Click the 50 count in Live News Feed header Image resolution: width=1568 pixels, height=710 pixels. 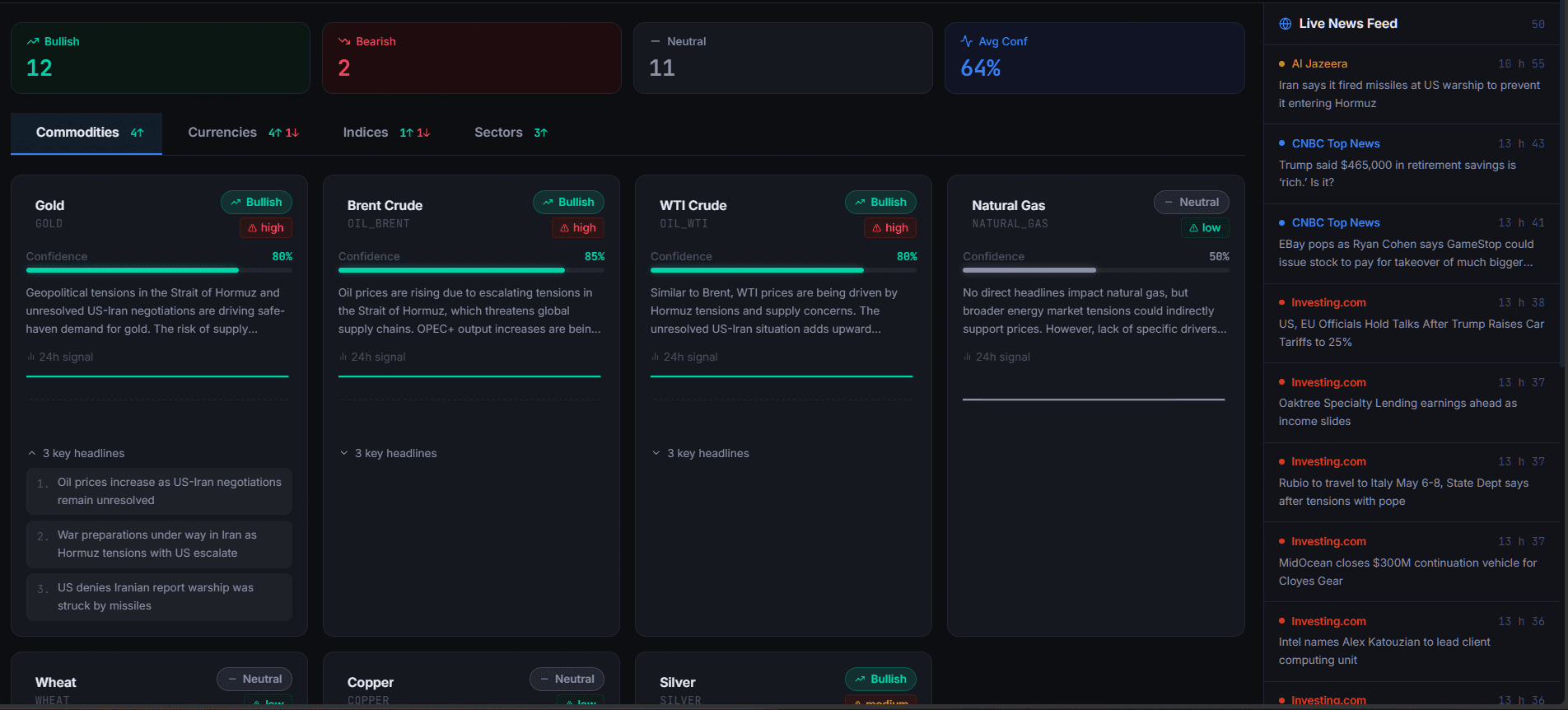point(1538,25)
